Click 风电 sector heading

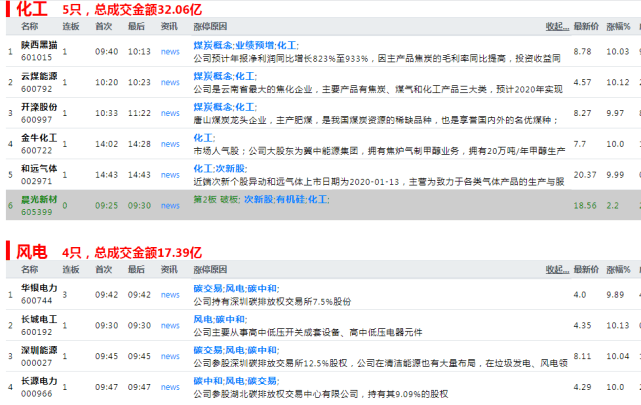[32, 252]
